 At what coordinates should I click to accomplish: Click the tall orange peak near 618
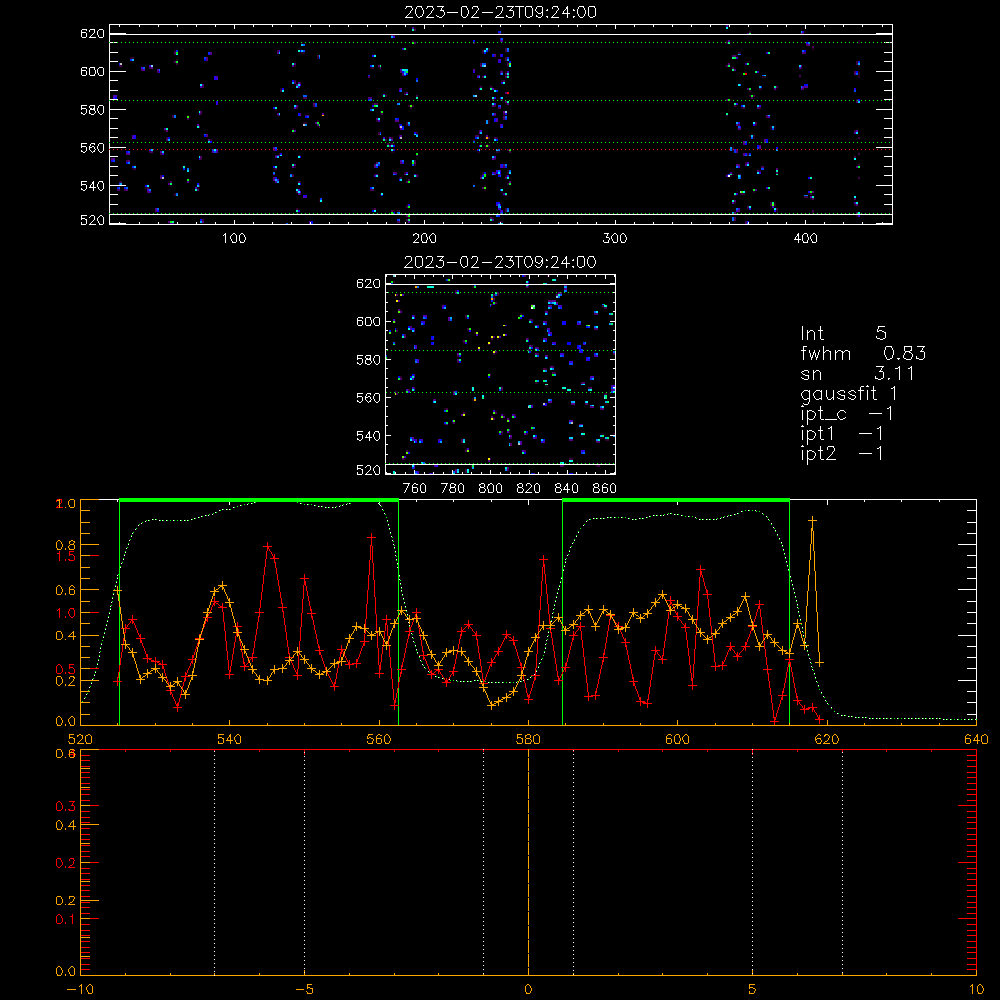click(x=812, y=520)
